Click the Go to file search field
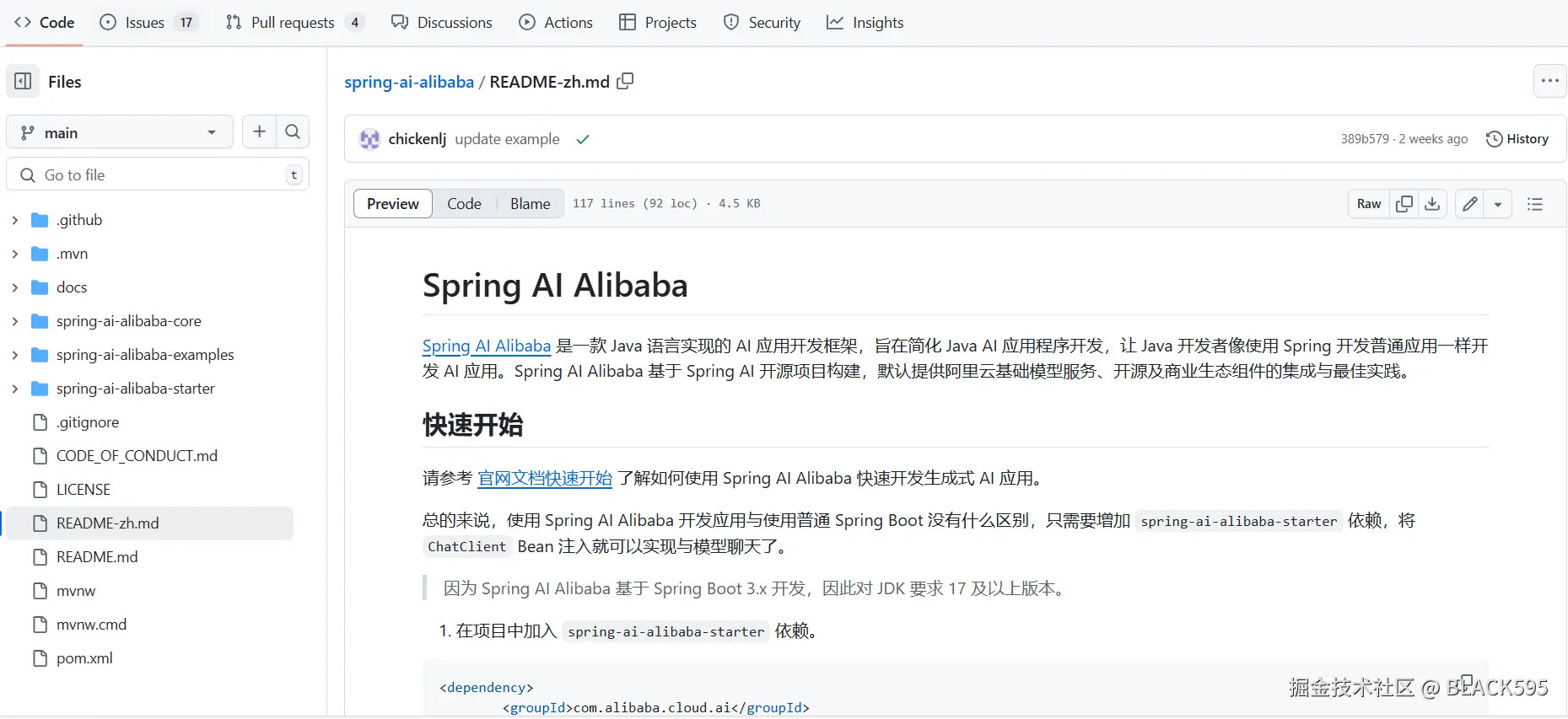Viewport: 1568px width, 719px height. pyautogui.click(x=158, y=174)
